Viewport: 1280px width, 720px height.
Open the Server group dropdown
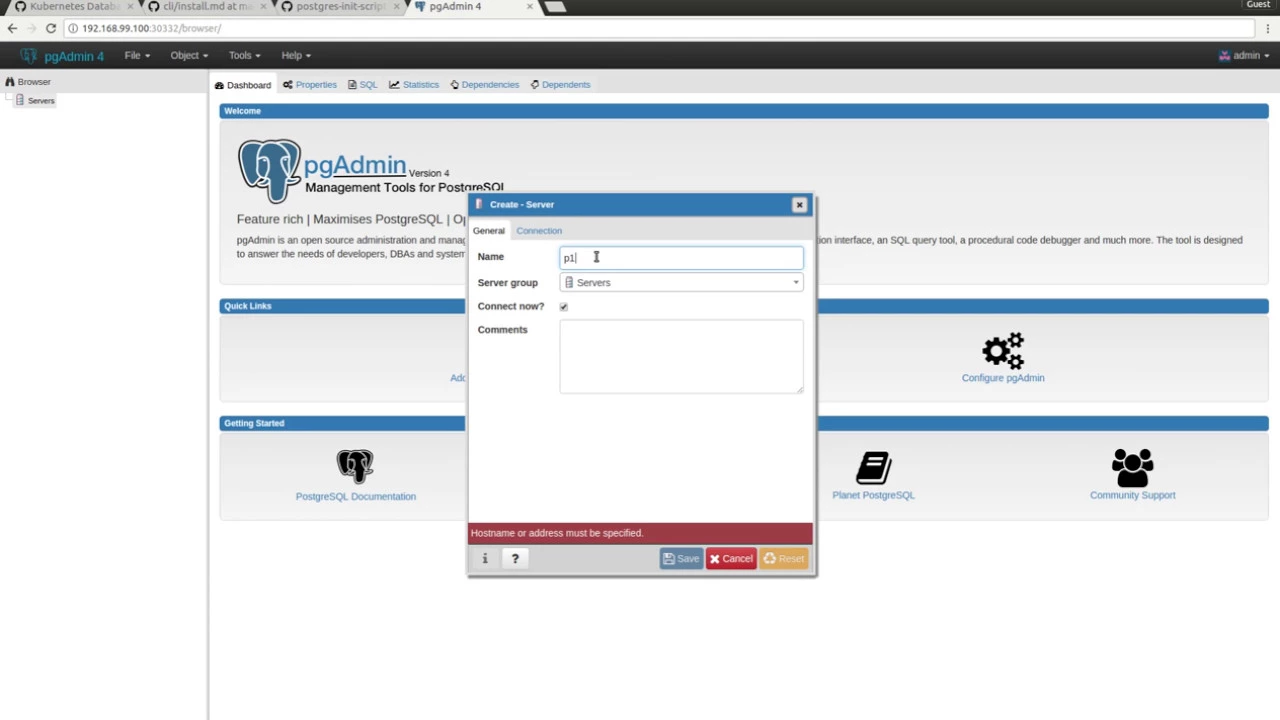[681, 283]
